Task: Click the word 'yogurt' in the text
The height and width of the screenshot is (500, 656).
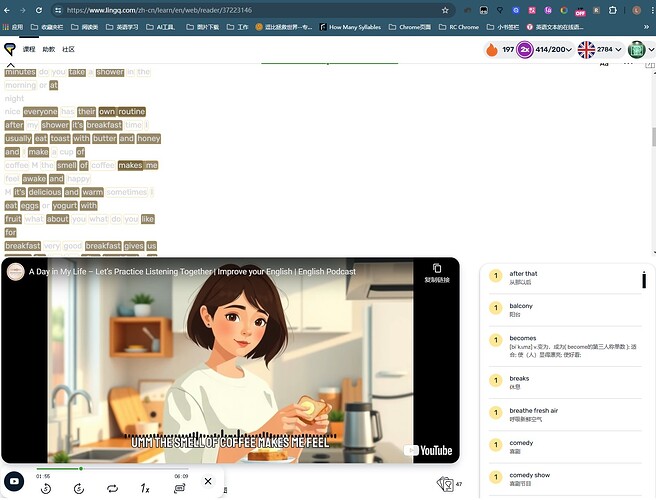Action: [x=65, y=205]
